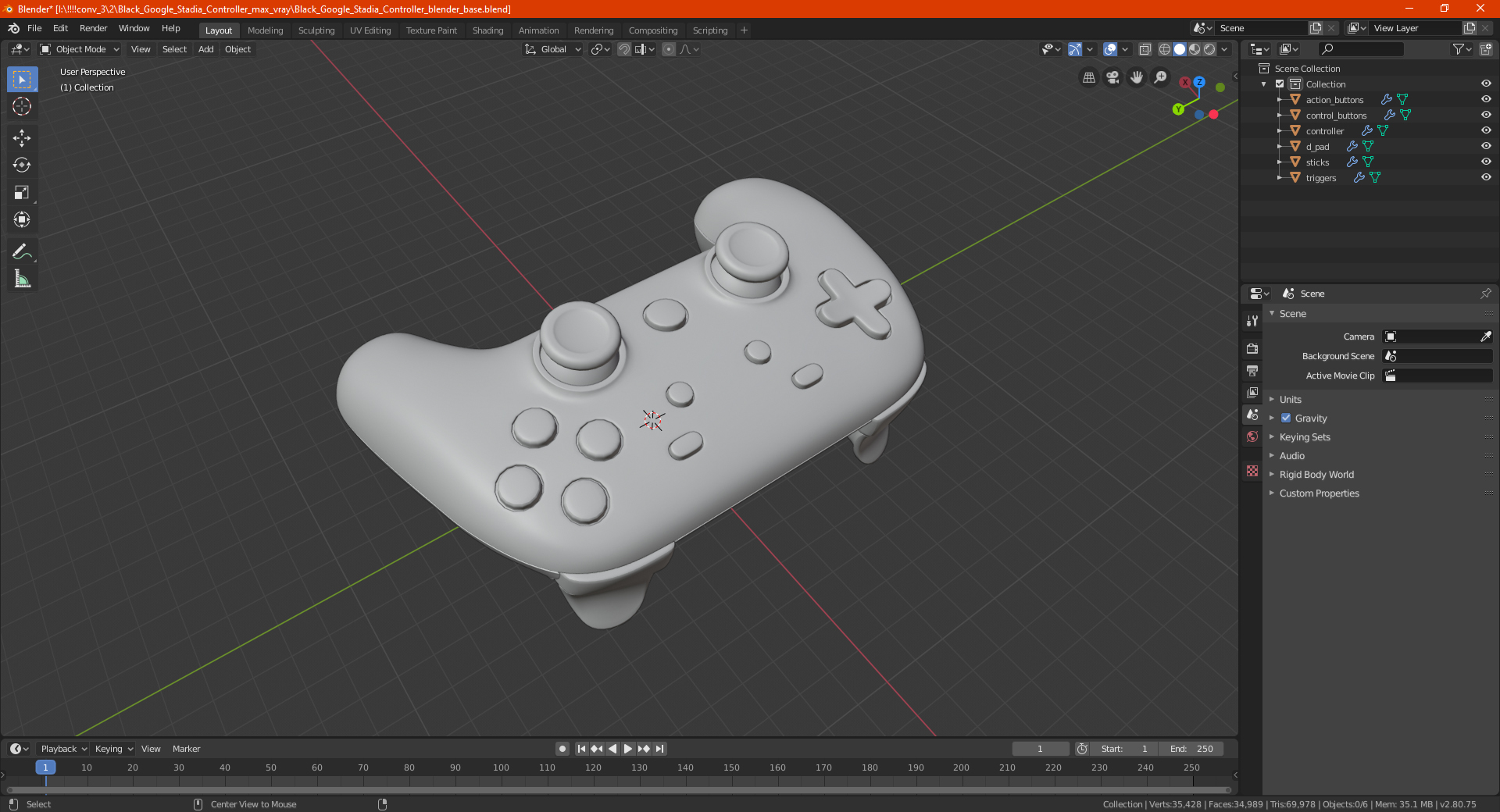Open the pivot point dropdown

[601, 49]
